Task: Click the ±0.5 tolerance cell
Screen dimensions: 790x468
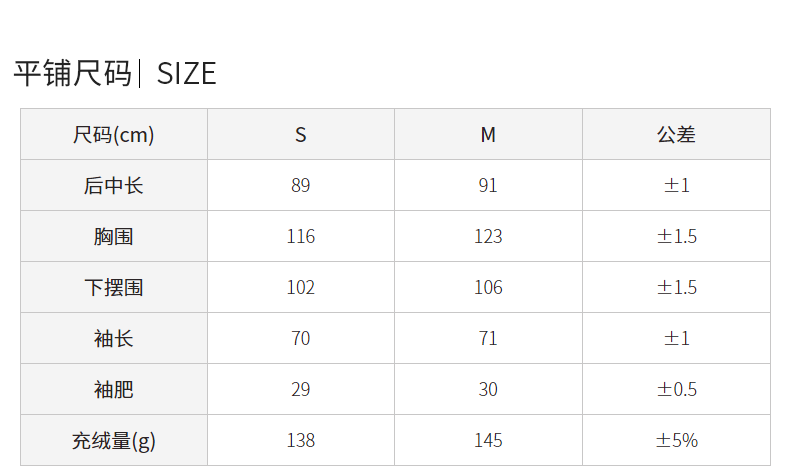Action: click(x=676, y=389)
